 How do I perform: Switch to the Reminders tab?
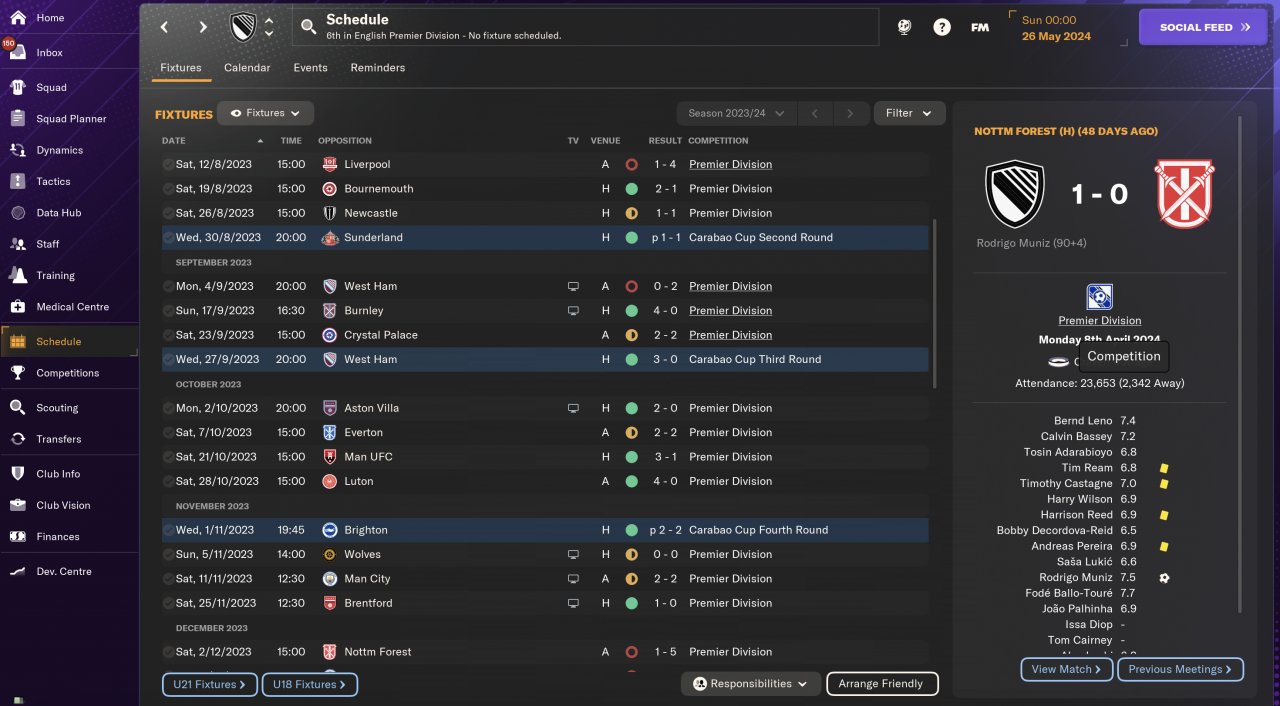[x=378, y=67]
